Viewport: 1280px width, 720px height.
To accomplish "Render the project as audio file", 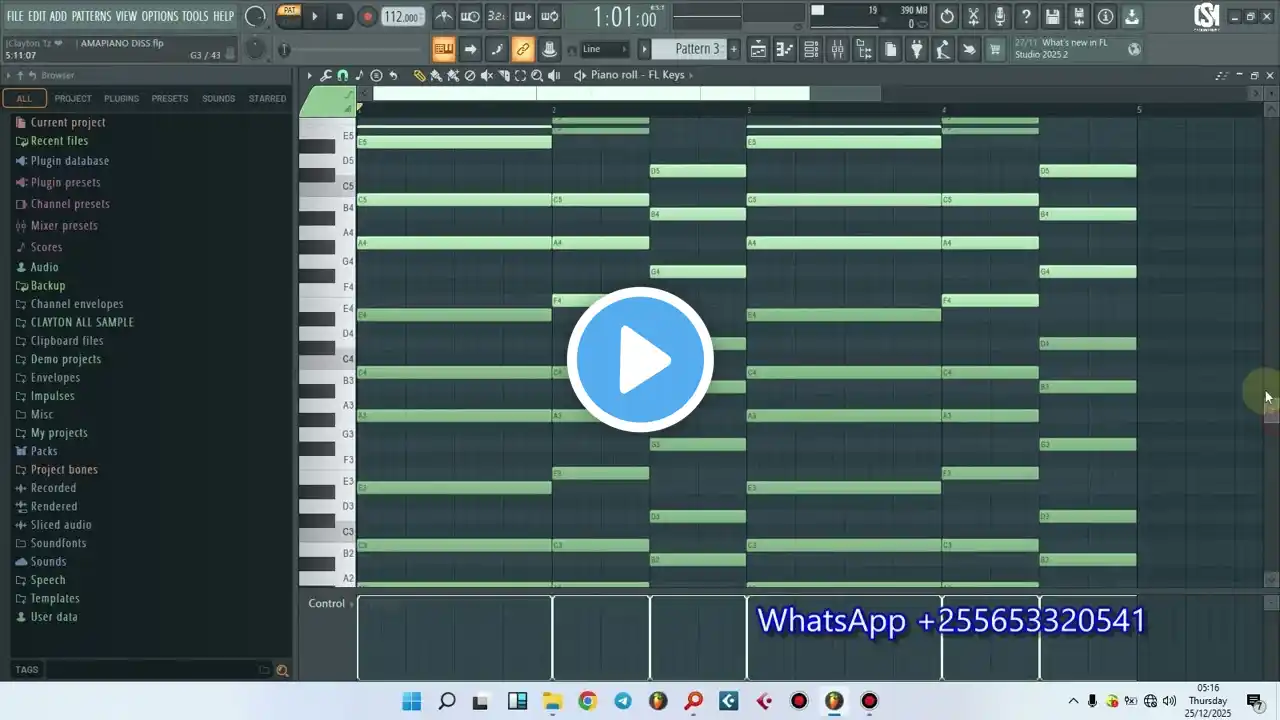I will tap(1079, 16).
